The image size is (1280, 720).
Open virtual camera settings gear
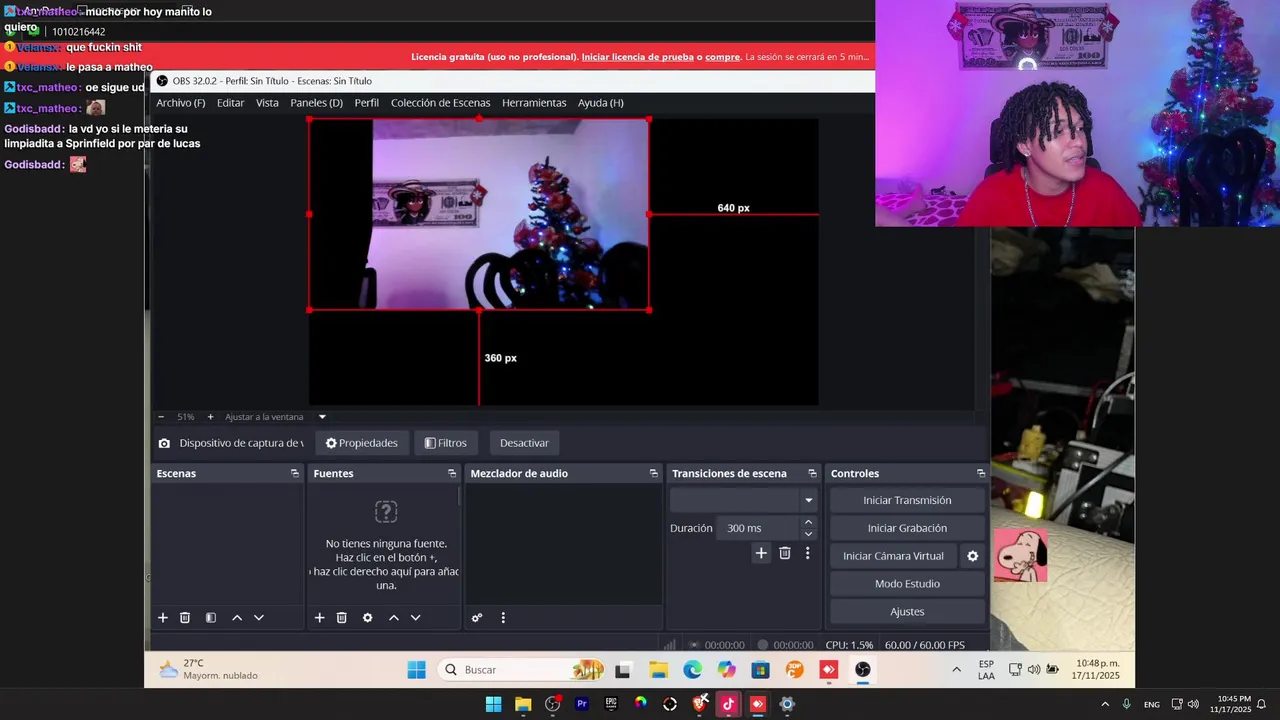pos(973,556)
